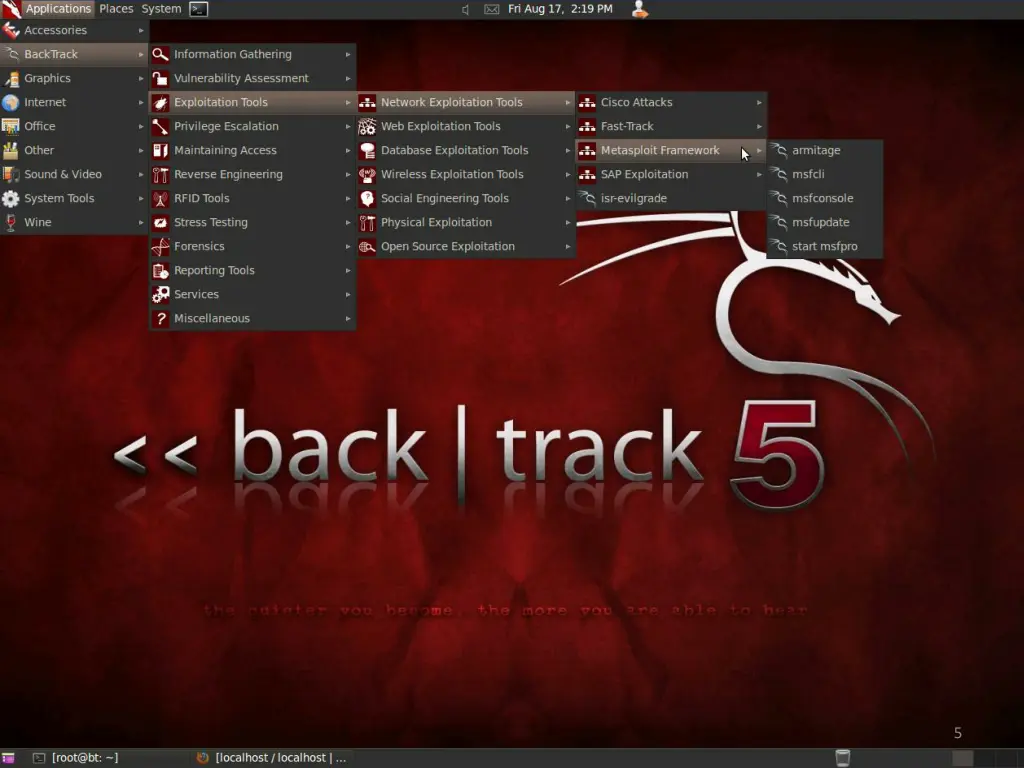Select Exploitation Tools menu entry
The width and height of the screenshot is (1024, 768).
pyautogui.click(x=253, y=103)
